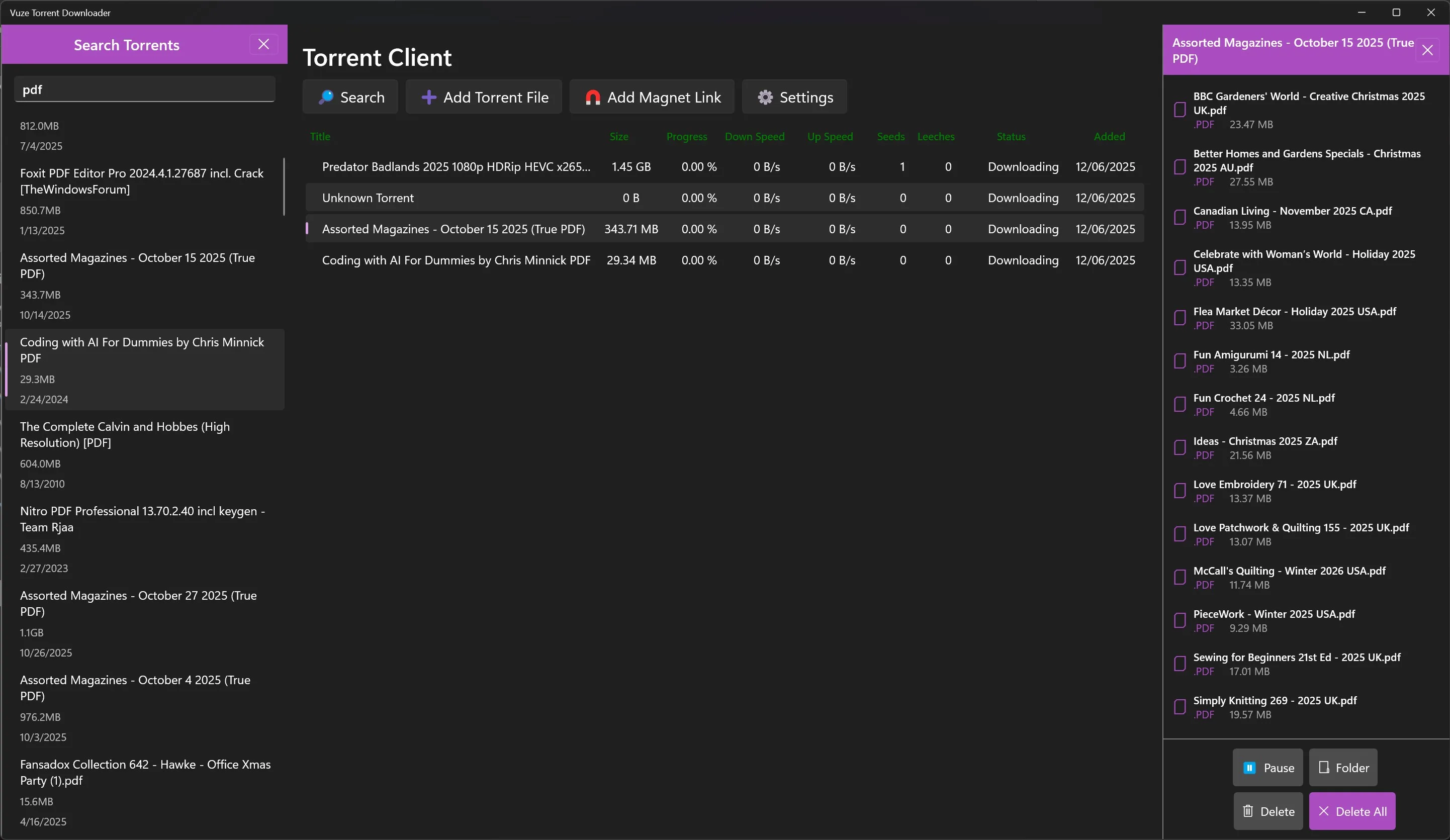Click the magnet icon on Add Magnet Link

(593, 97)
